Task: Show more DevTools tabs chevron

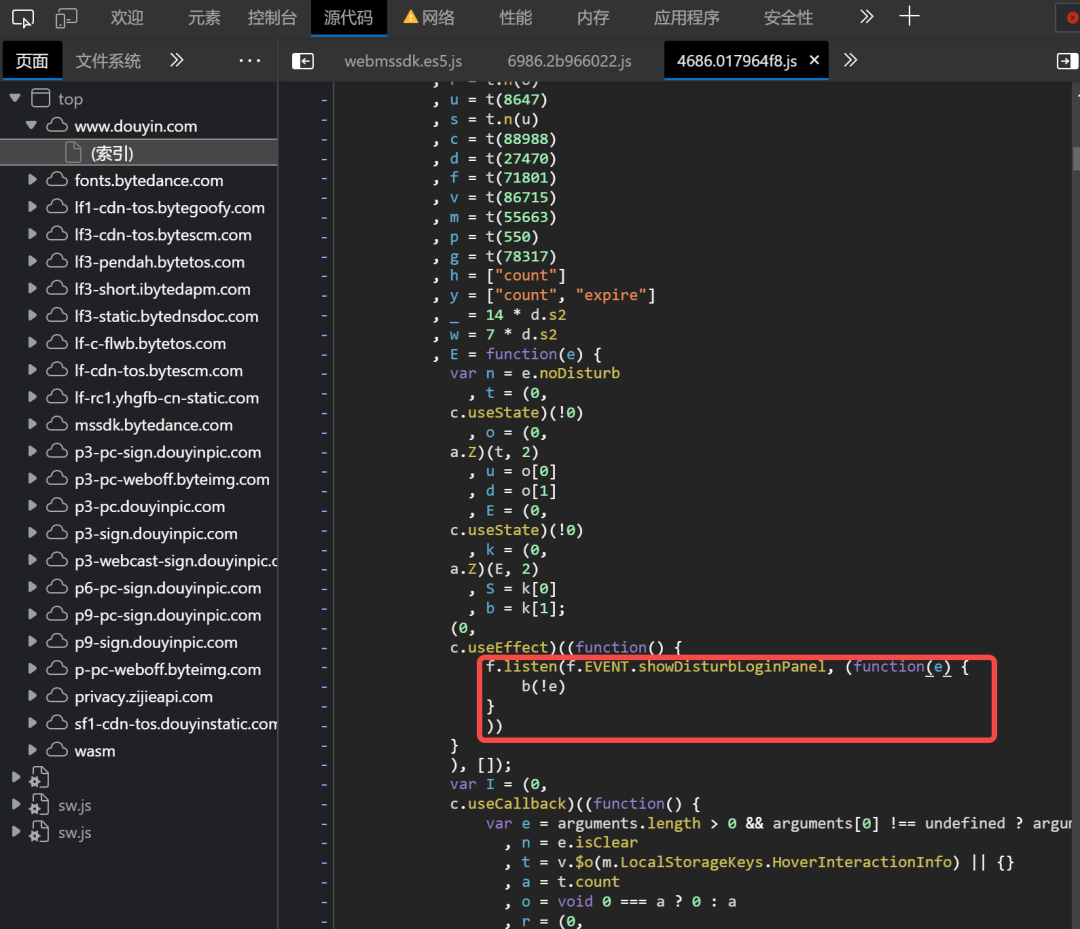Action: (x=866, y=17)
